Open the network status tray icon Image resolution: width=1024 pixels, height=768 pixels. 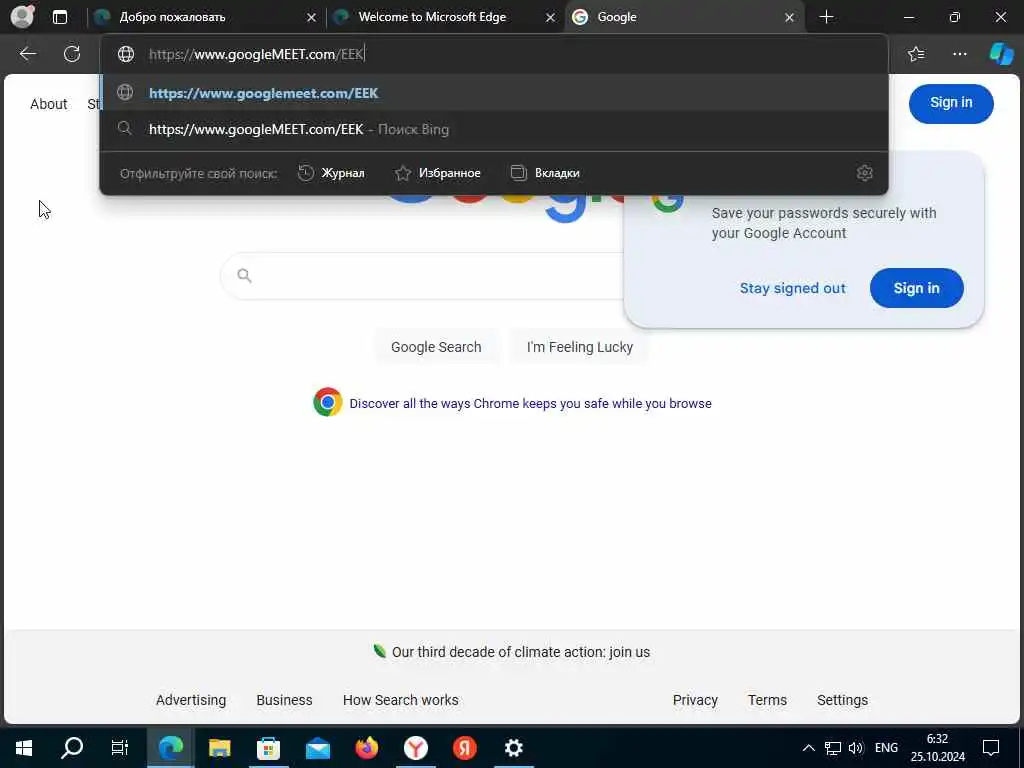click(832, 748)
